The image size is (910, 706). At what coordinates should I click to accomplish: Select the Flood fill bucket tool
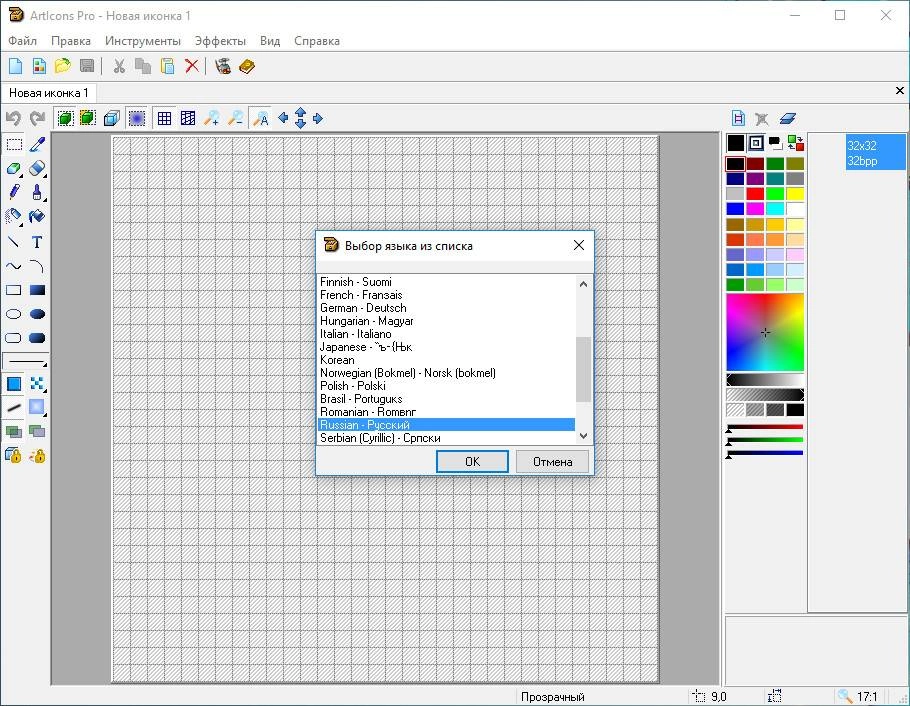tap(37, 217)
